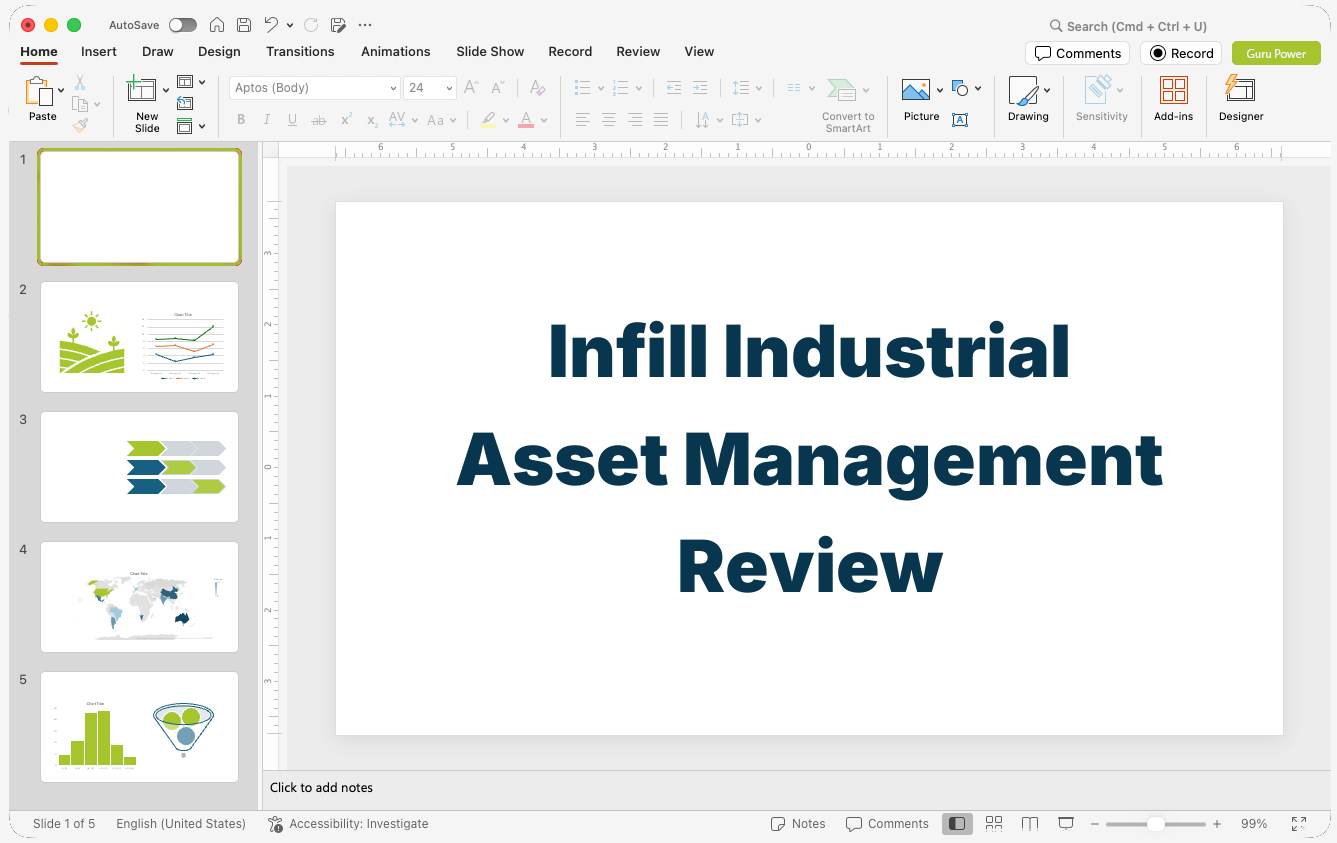Click the Picture icon
Viewport: 1337px width, 843px height.
pyautogui.click(x=916, y=91)
